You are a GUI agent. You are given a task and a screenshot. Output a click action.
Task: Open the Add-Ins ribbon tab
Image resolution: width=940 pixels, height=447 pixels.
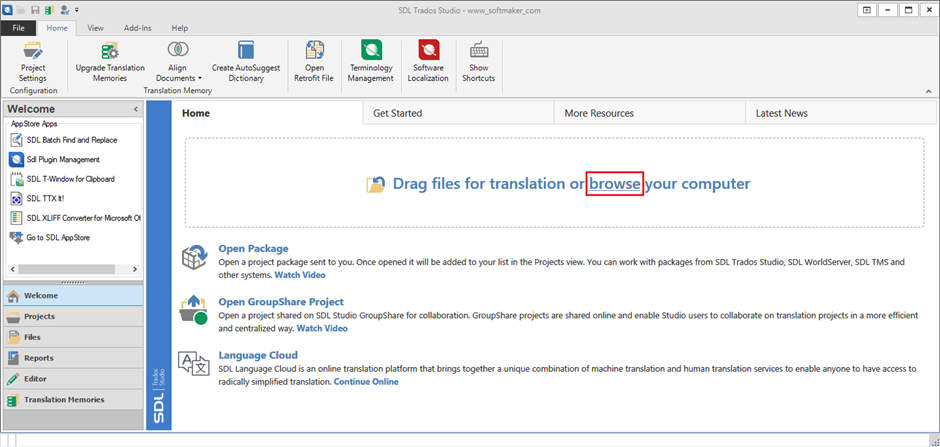(137, 28)
